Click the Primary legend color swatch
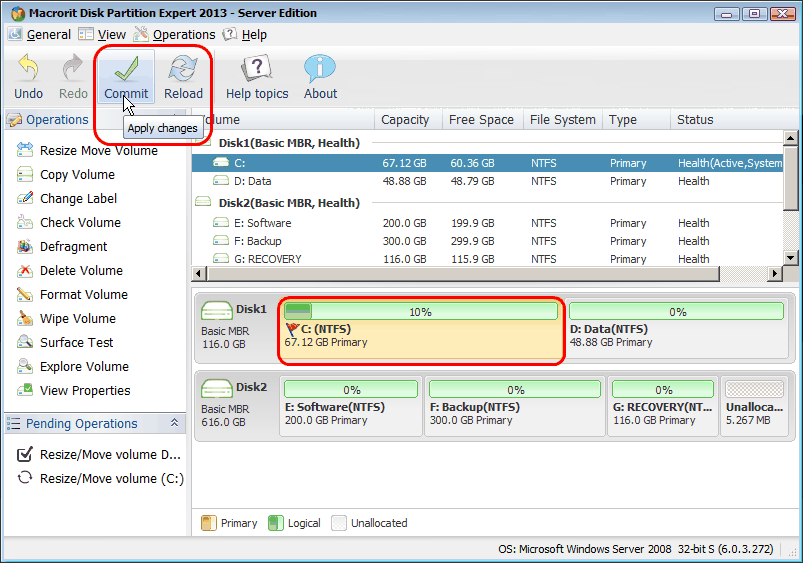This screenshot has width=803, height=563. tap(208, 523)
